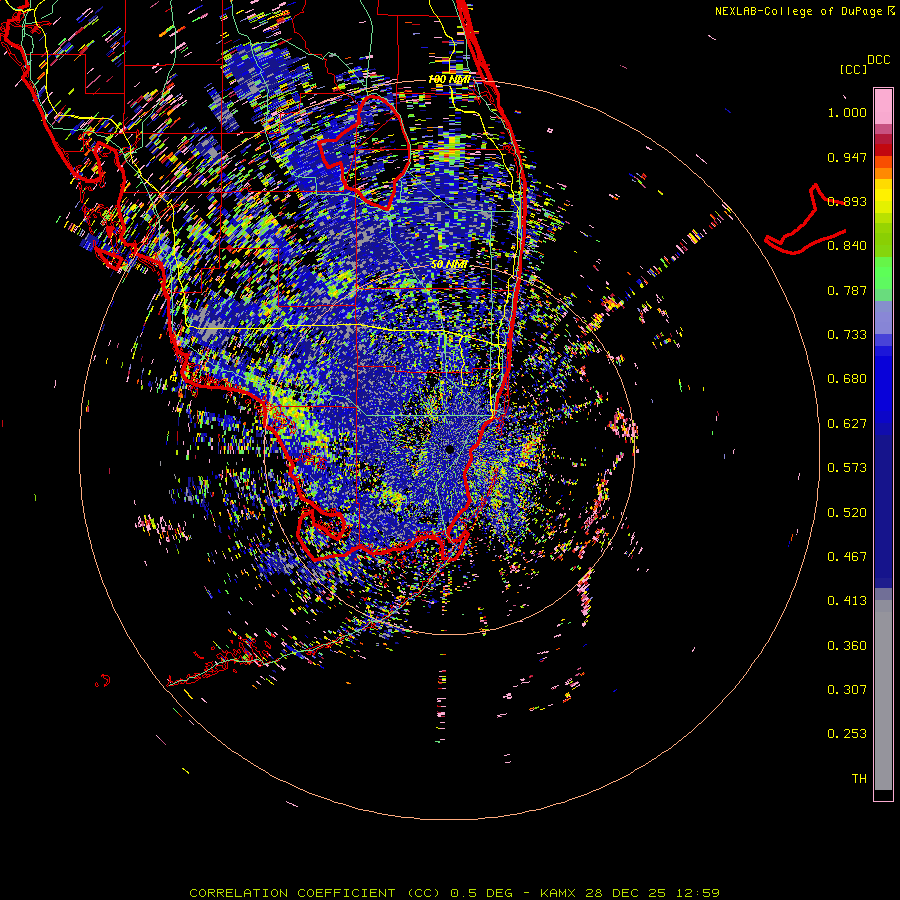The width and height of the screenshot is (900, 900).
Task: Click the 50 NMI range ring label
Action: [x=449, y=265]
